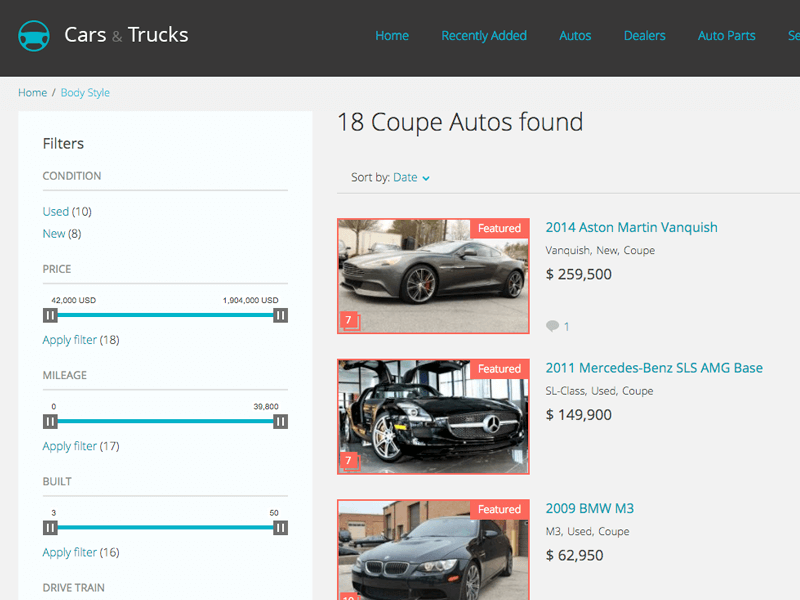Image resolution: width=800 pixels, height=600 pixels.
Task: Click the Featured badge on BMW M3
Action: [499, 509]
